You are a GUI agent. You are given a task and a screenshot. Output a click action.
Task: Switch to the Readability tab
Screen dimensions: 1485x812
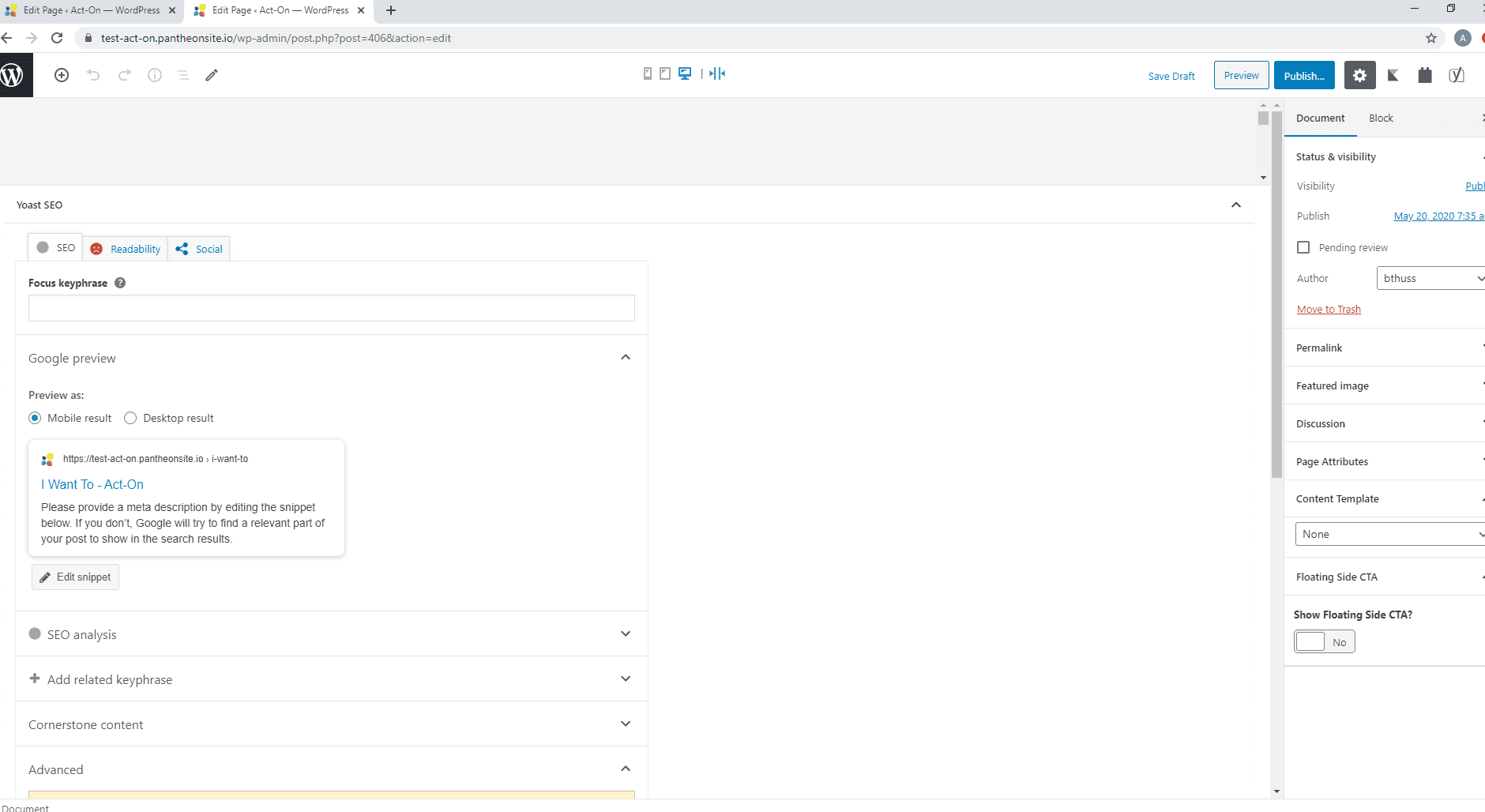click(126, 249)
